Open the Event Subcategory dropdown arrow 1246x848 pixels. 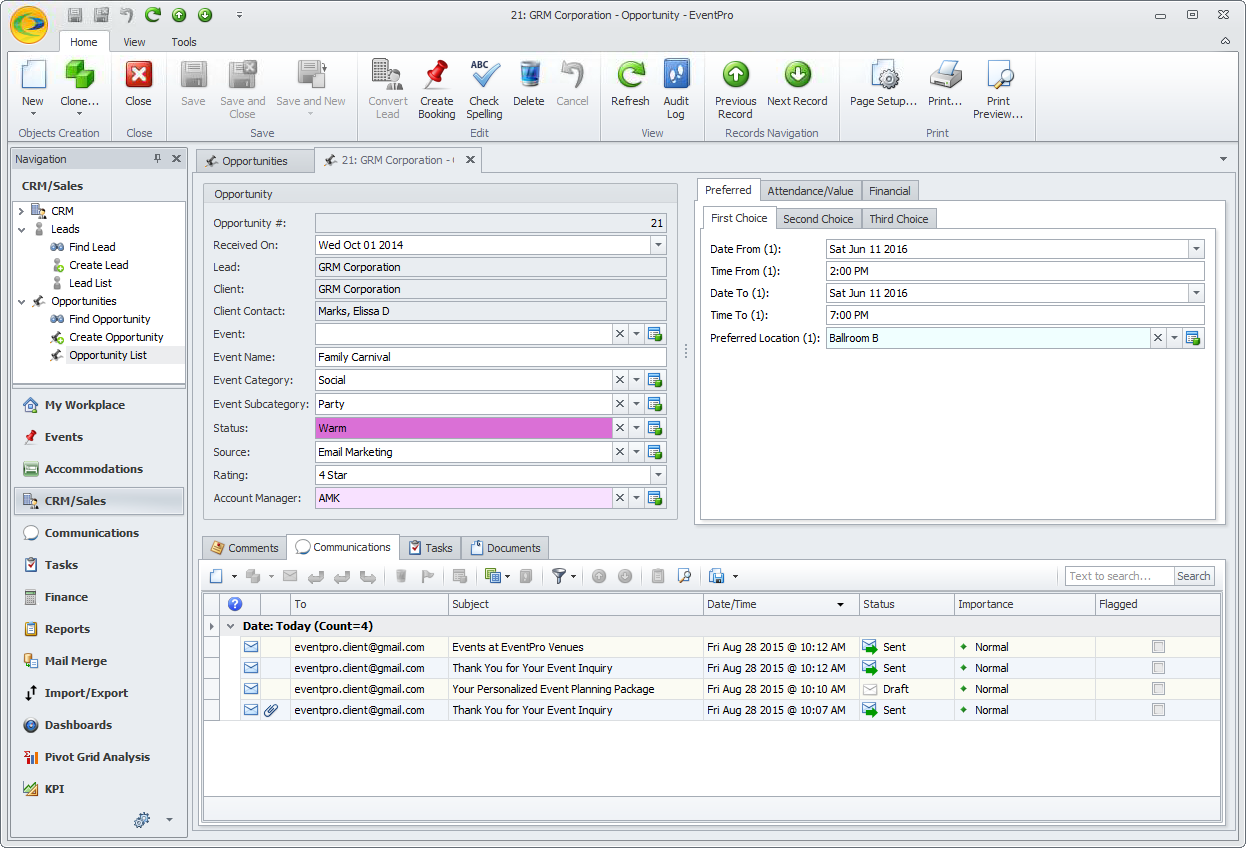click(x=637, y=404)
